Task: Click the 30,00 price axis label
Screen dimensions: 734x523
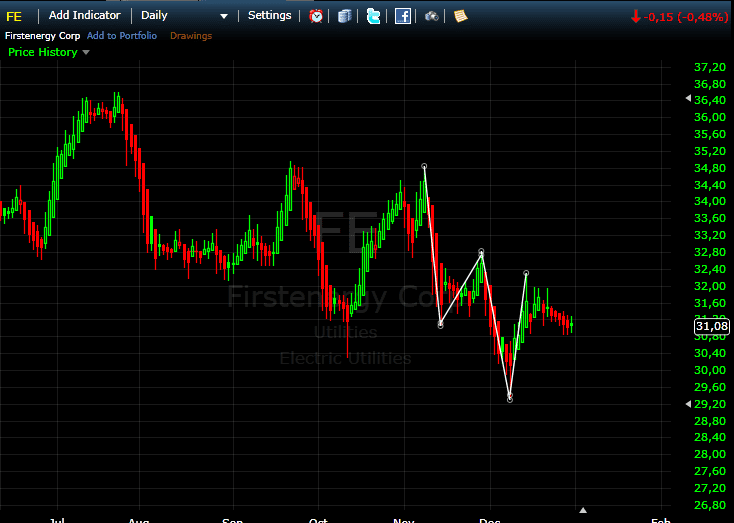Action: (x=710, y=370)
